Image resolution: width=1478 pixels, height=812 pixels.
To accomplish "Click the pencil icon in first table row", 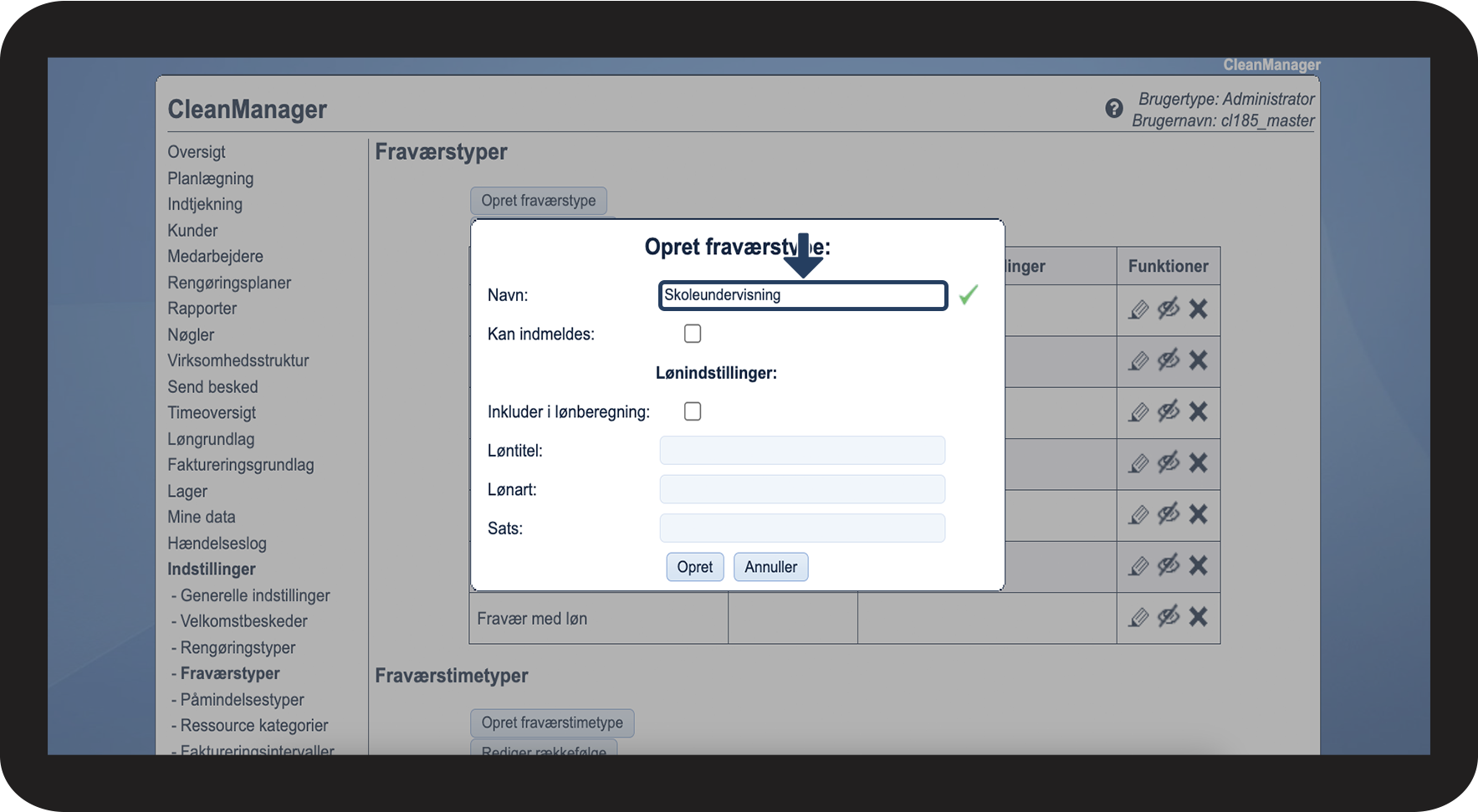I will (x=1138, y=309).
